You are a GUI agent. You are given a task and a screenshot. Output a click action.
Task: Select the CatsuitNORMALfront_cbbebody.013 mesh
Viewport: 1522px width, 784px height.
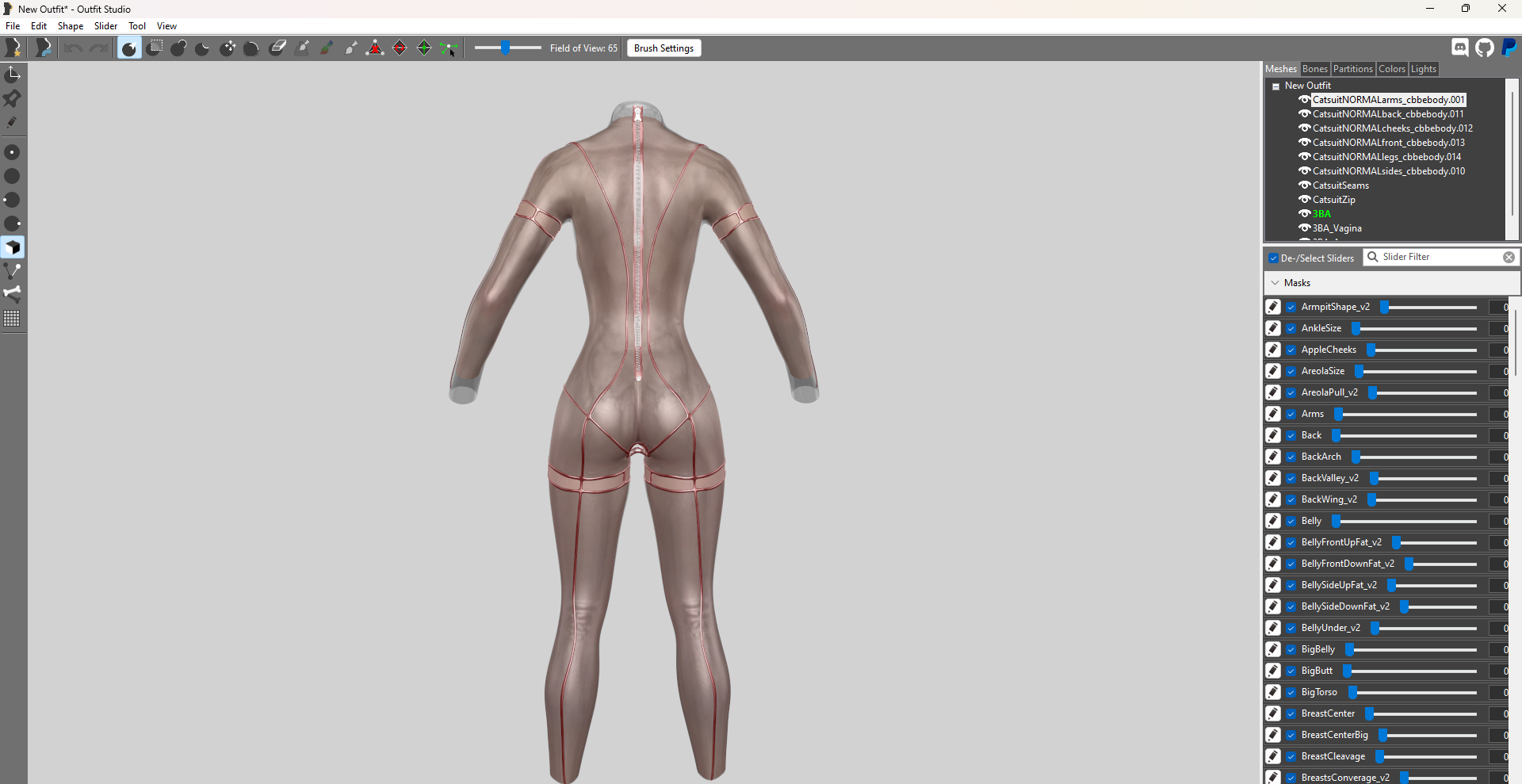coord(1388,143)
